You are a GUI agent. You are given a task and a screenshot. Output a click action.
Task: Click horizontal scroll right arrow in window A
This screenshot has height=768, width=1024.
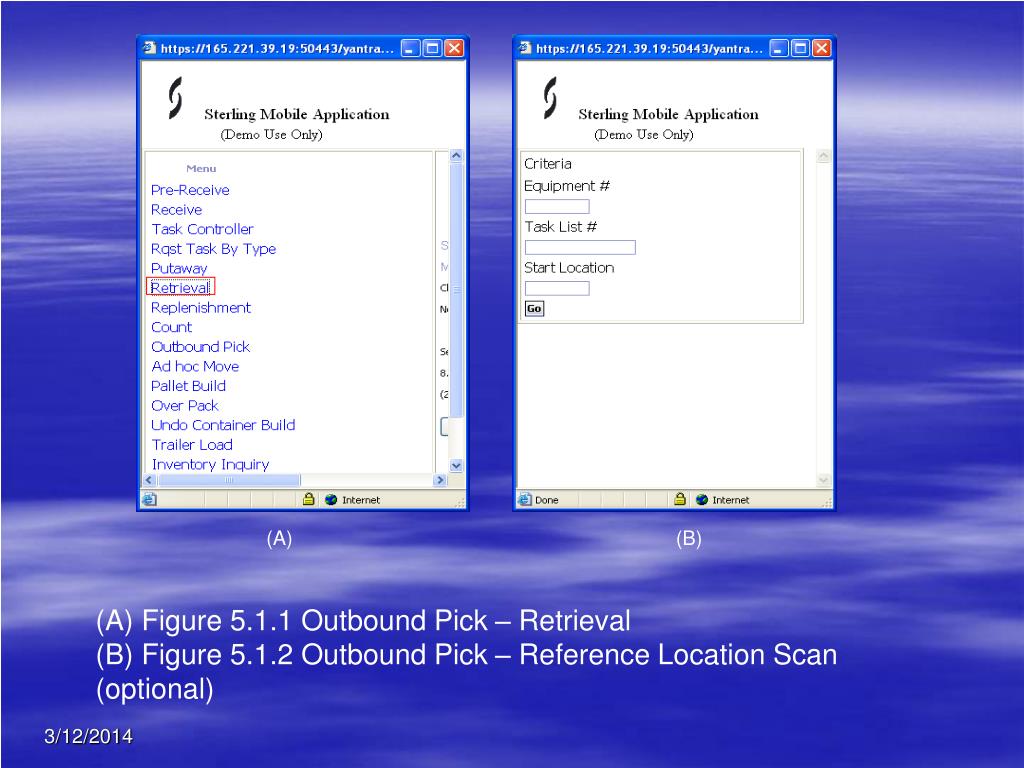(440, 480)
